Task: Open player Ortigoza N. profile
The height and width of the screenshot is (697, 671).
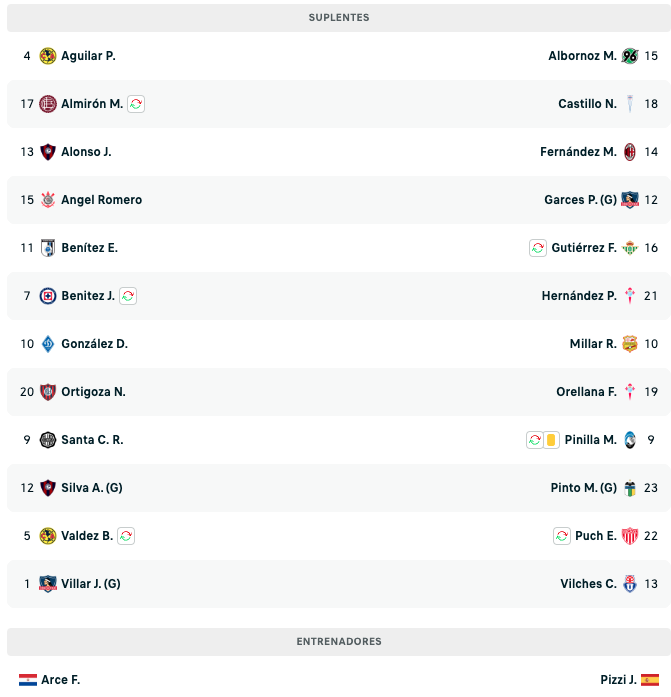Action: (93, 392)
